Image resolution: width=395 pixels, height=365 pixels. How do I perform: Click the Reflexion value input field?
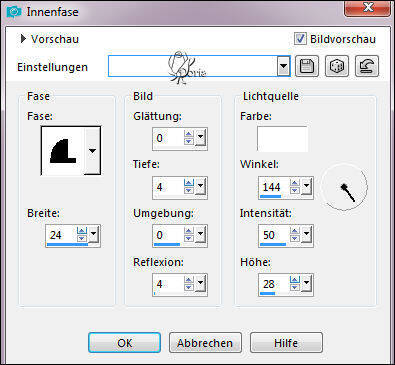tap(168, 284)
